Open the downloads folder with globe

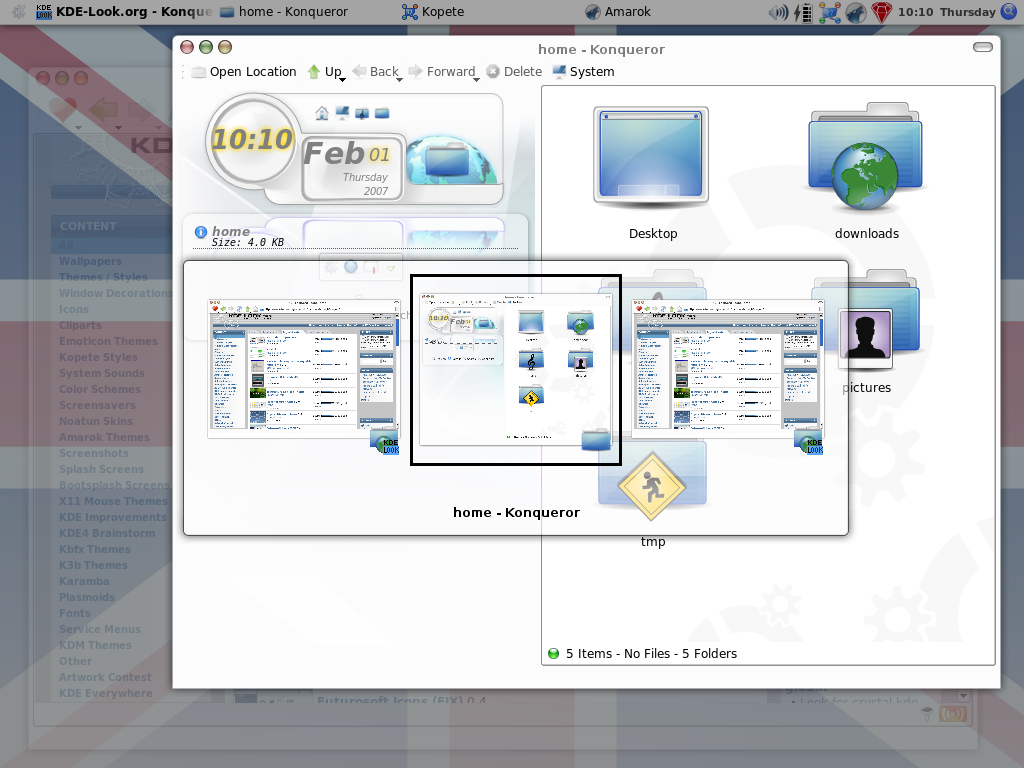pos(865,157)
